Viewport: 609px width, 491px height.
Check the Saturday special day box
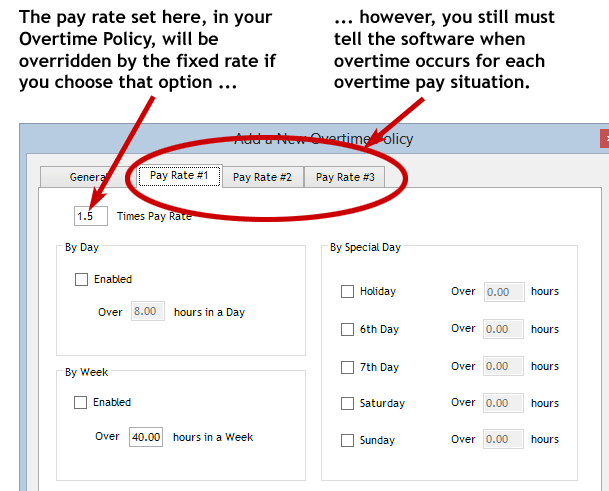pyautogui.click(x=347, y=404)
